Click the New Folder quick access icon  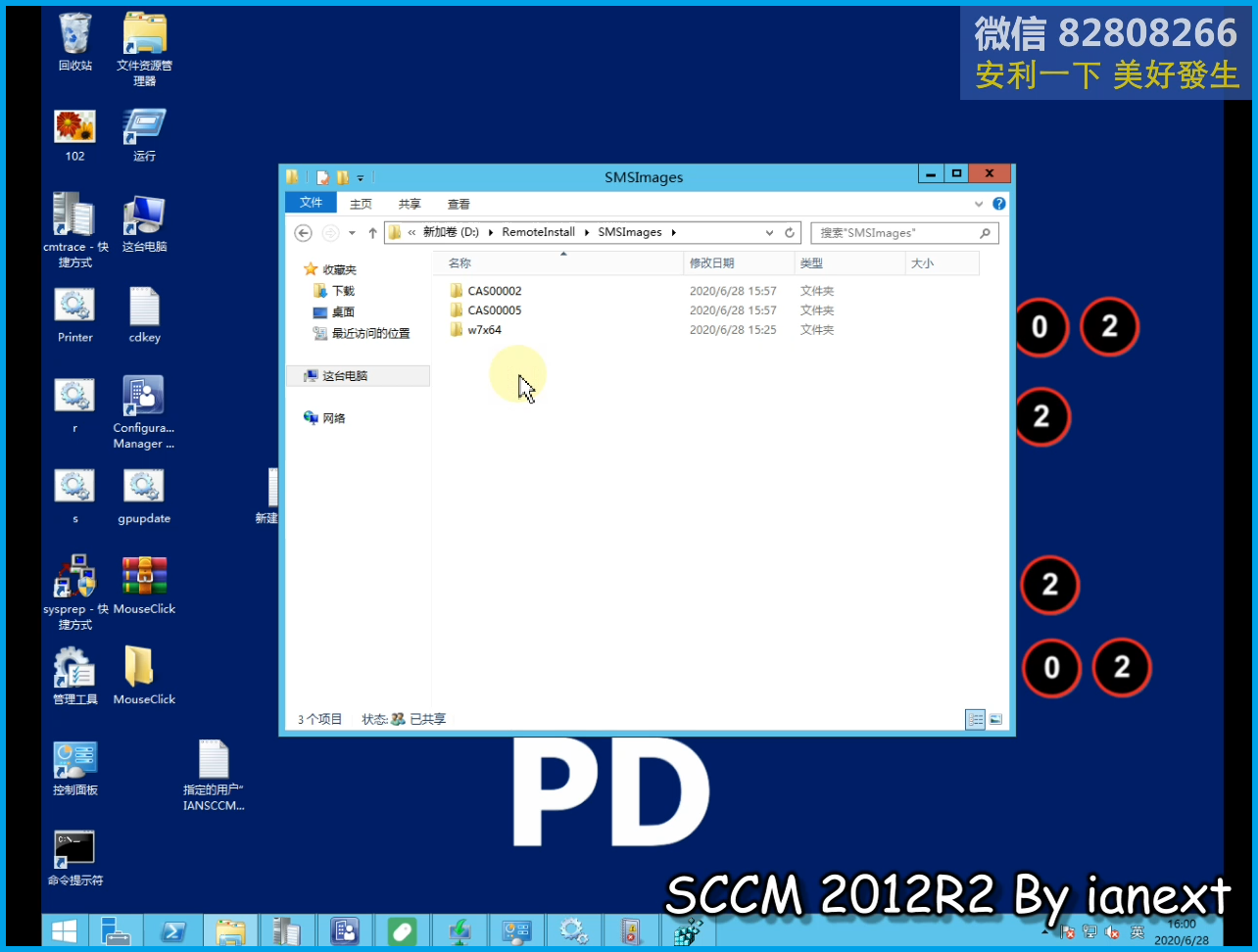pyautogui.click(x=342, y=177)
